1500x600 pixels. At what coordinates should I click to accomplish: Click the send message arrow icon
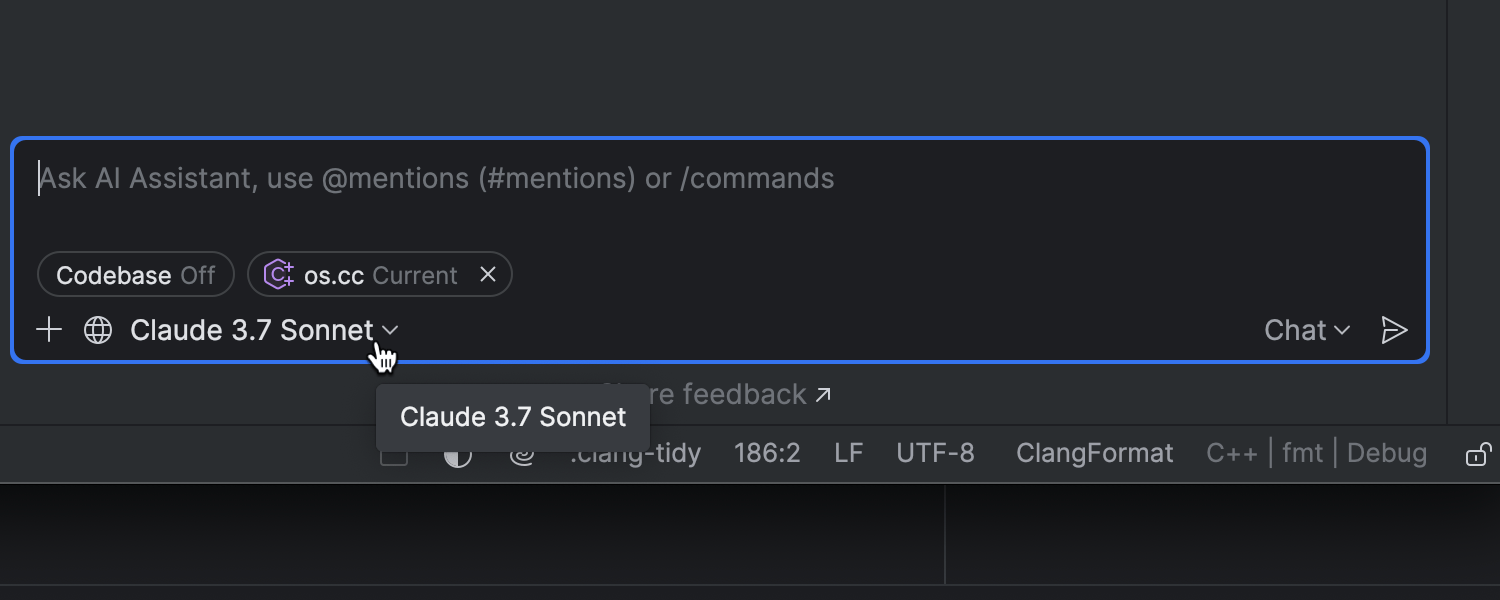pyautogui.click(x=1394, y=330)
